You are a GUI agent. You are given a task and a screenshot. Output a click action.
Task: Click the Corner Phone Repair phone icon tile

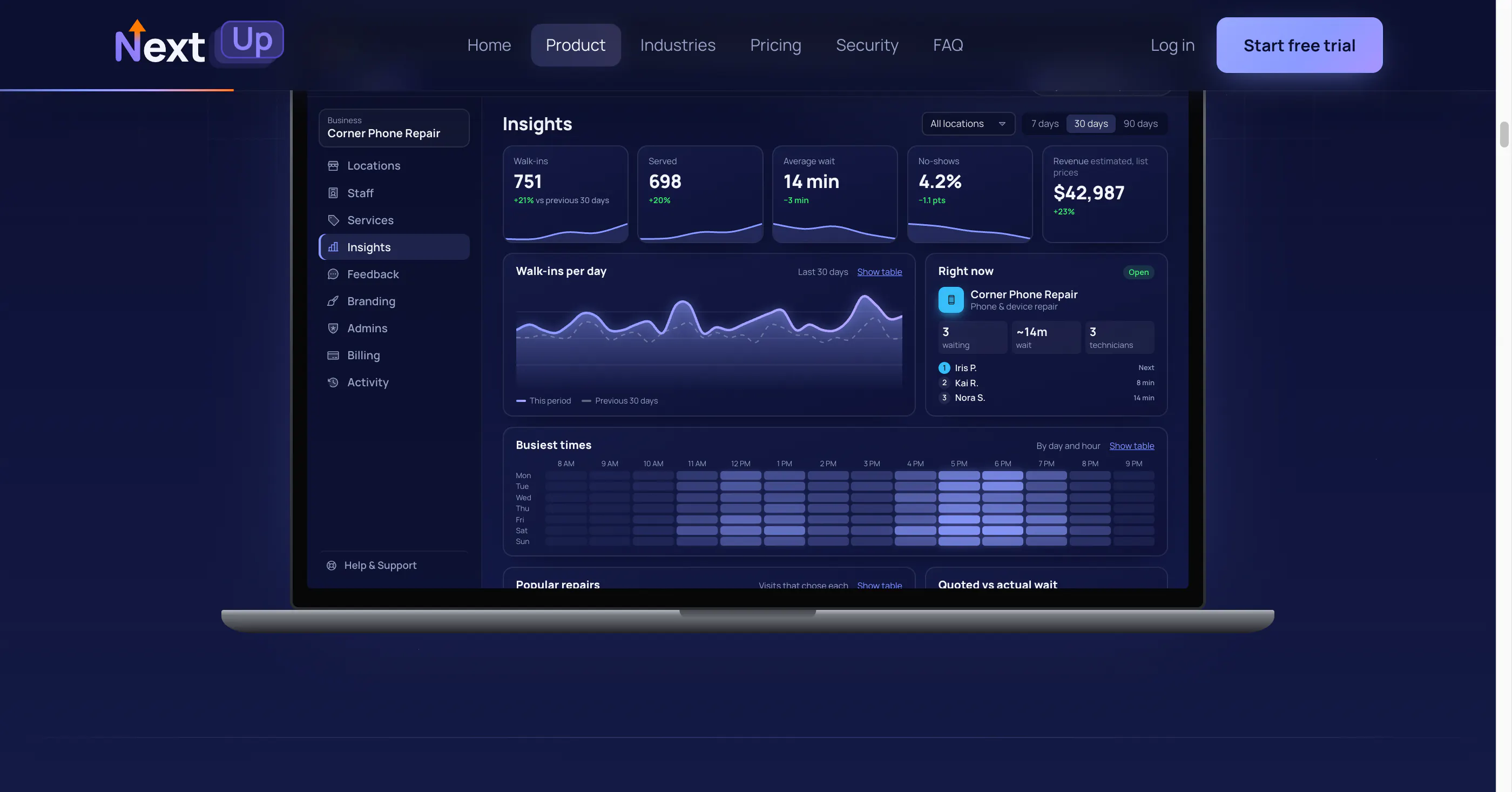[x=951, y=300]
